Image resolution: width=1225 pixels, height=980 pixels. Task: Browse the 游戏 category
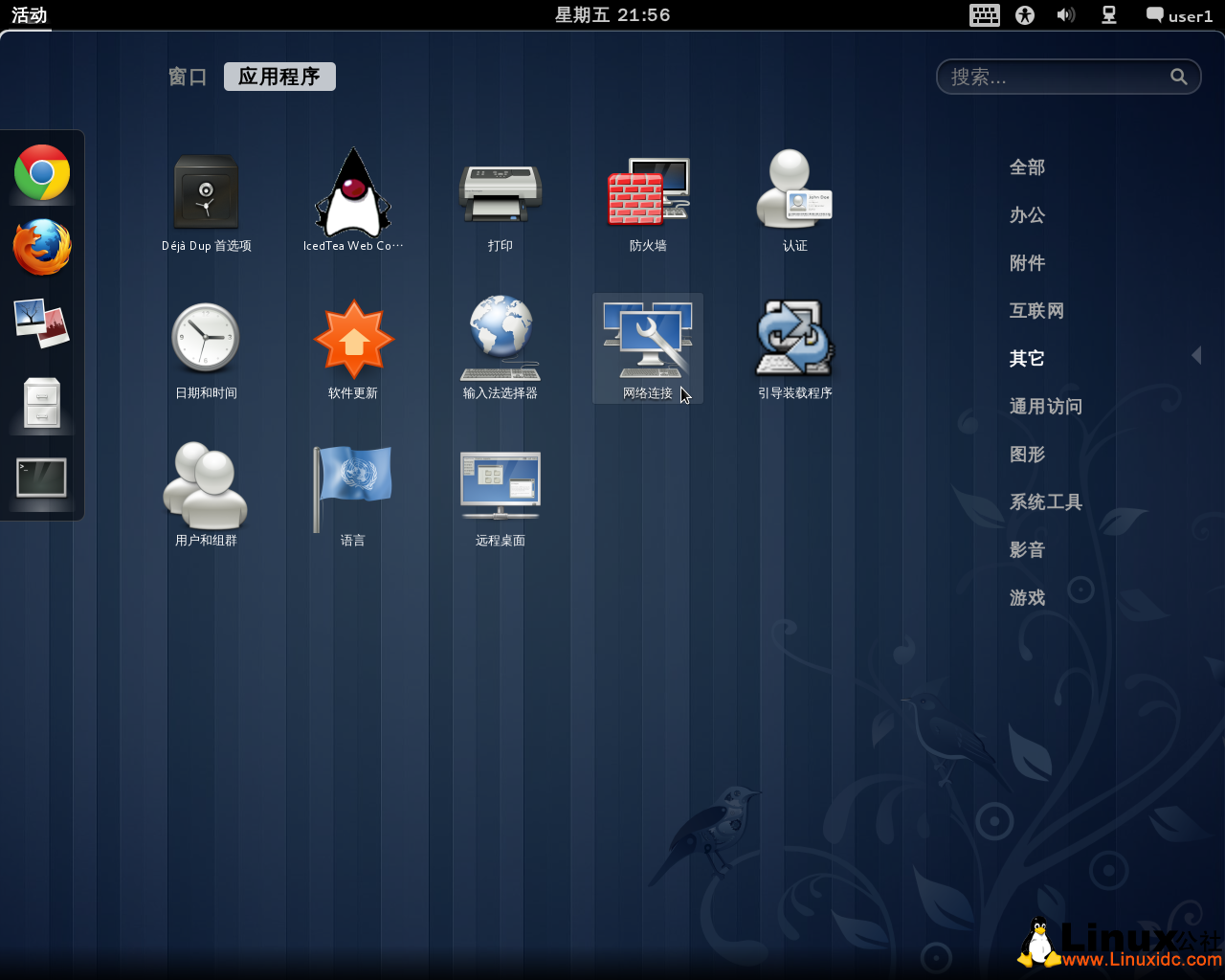click(x=1028, y=597)
